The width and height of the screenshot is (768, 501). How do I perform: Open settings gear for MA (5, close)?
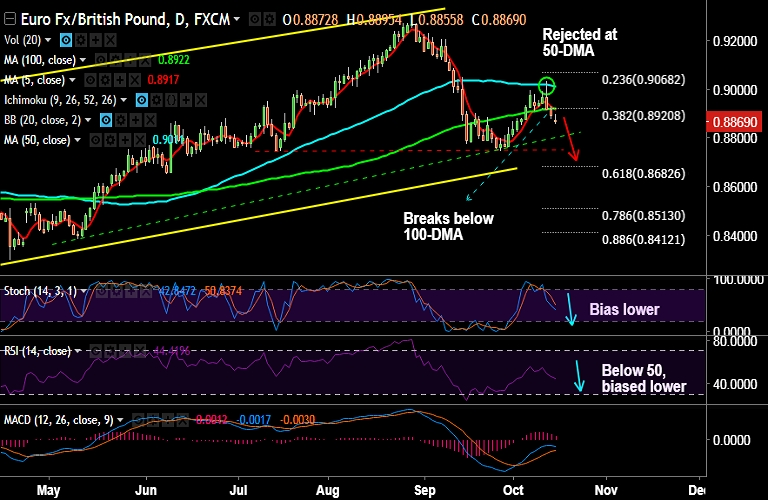[x=105, y=80]
